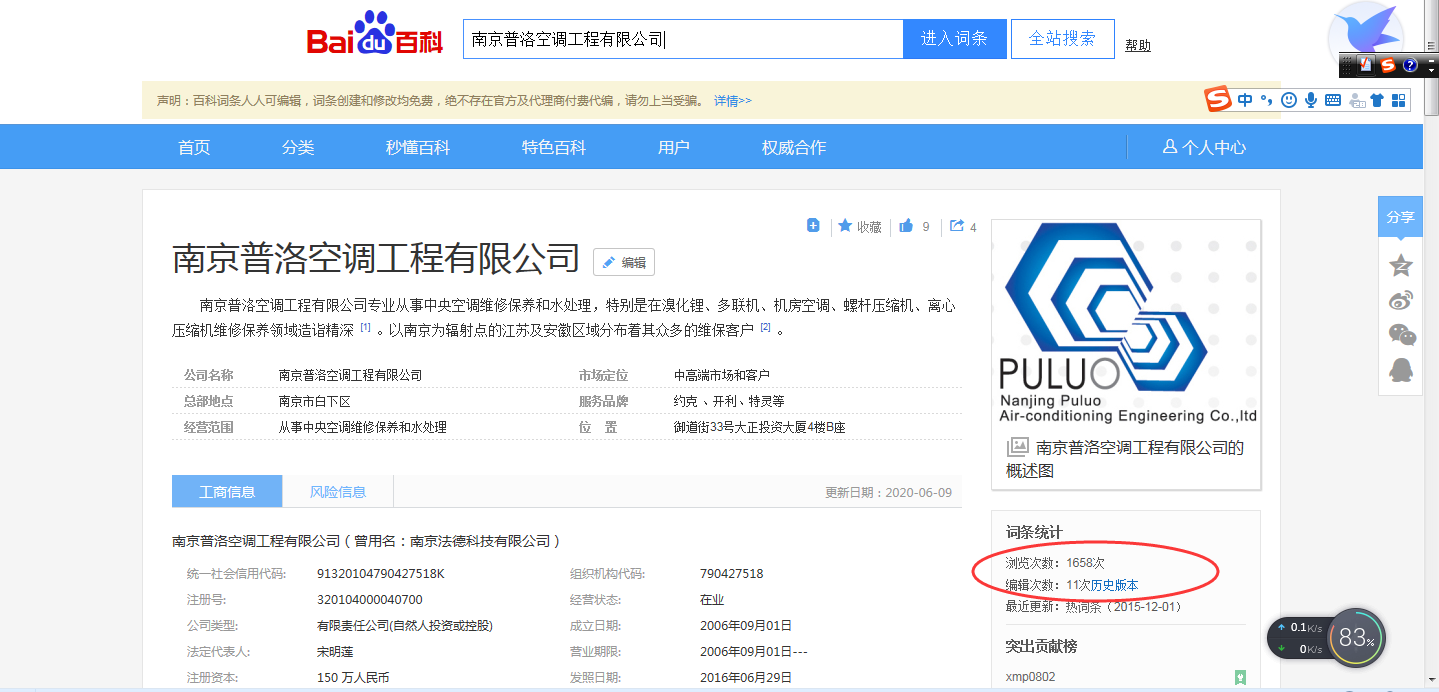Viewport: 1439px width, 692px height.
Task: Click the organization code 790427518
Action: (x=731, y=574)
